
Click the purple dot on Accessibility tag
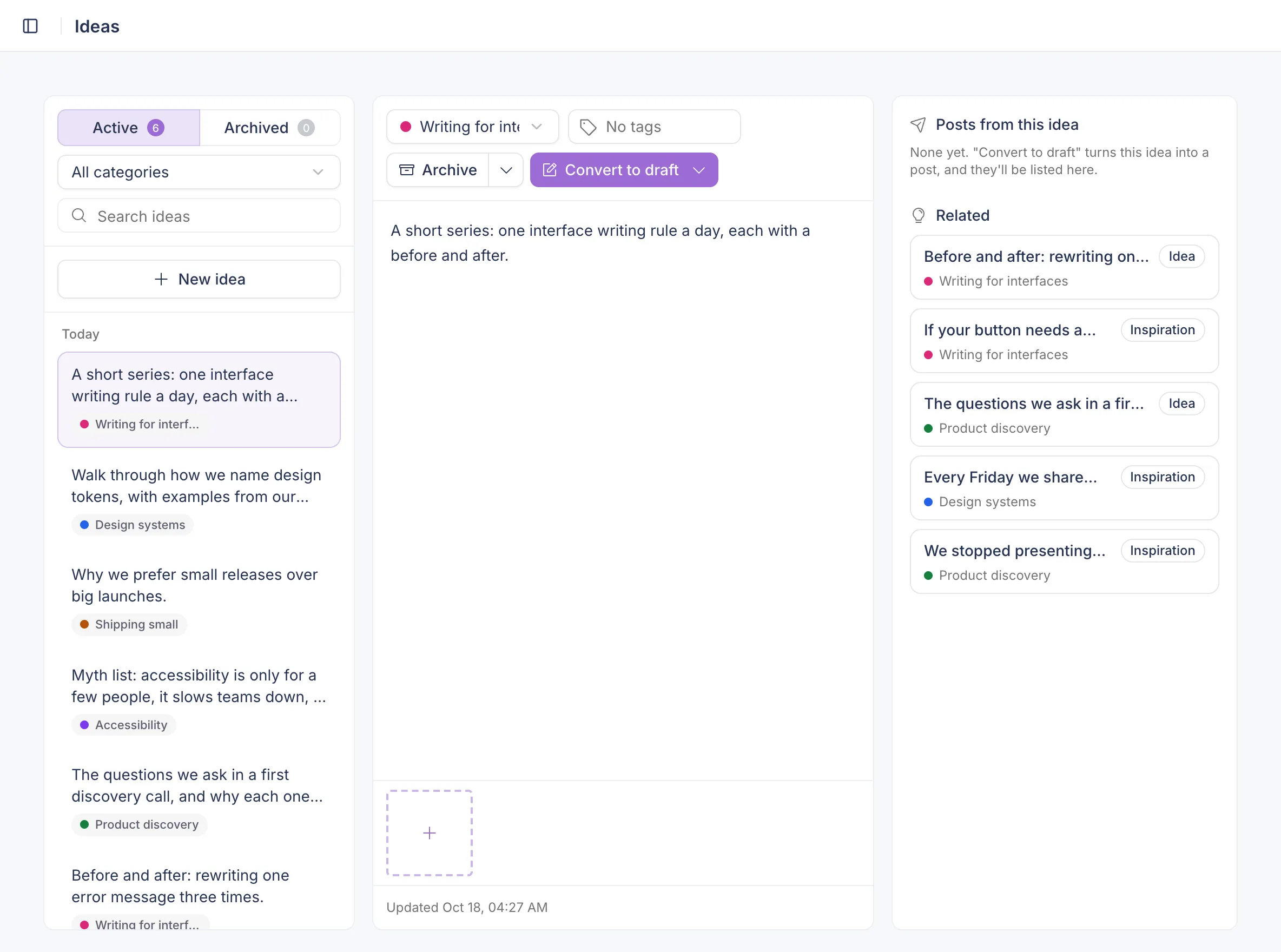point(84,725)
